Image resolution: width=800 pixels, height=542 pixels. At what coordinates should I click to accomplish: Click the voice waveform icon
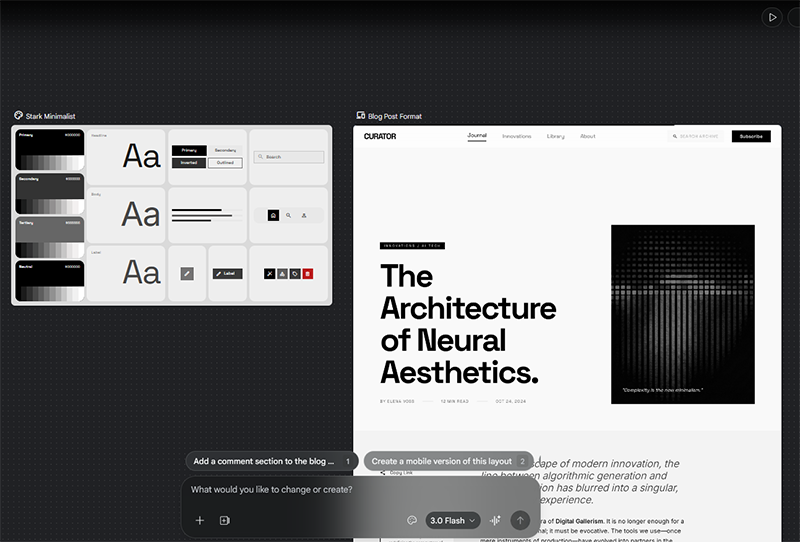coord(495,520)
